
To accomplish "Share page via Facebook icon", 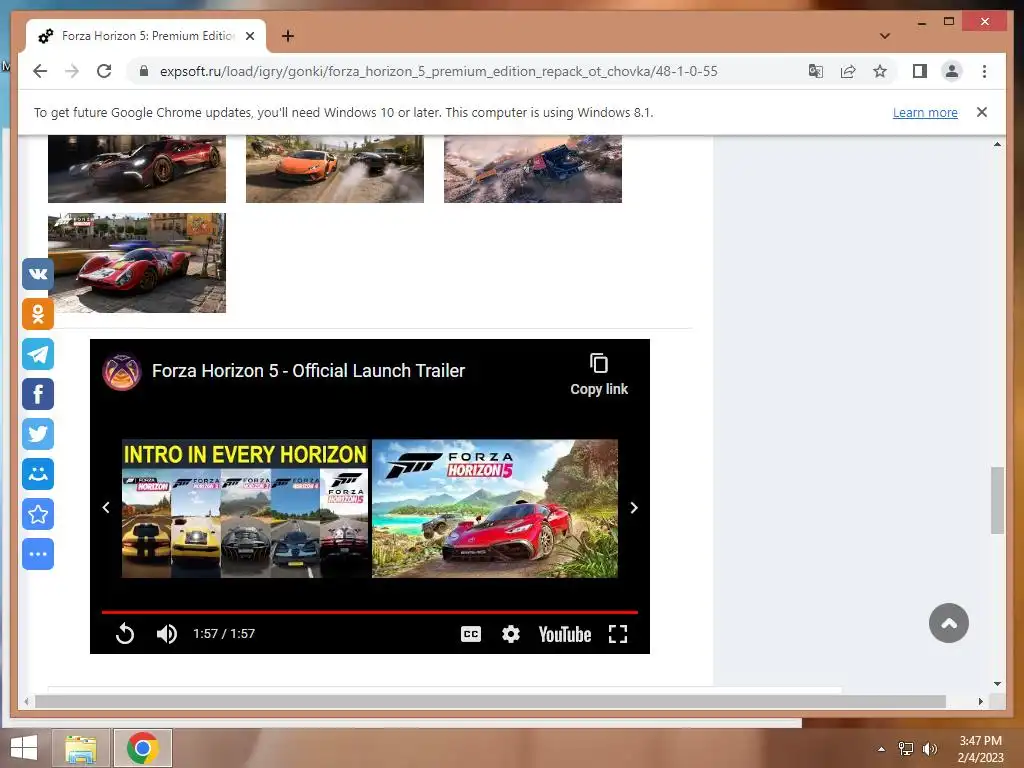I will [38, 394].
